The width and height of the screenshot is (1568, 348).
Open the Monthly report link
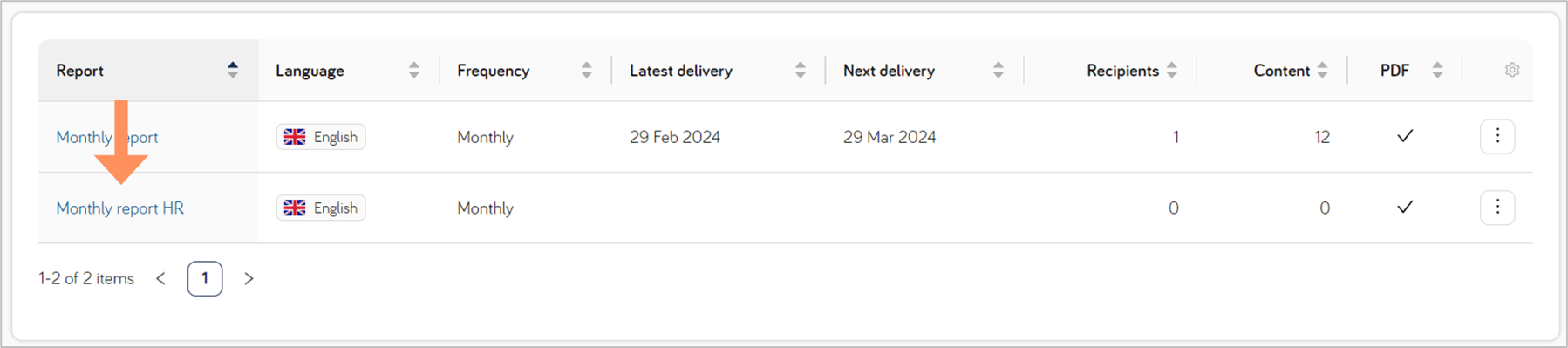pyautogui.click(x=107, y=137)
